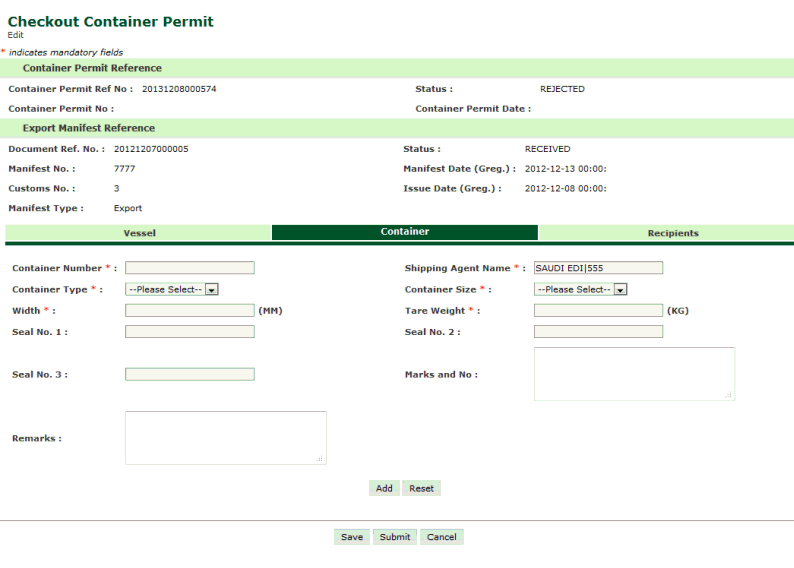Viewport: 794px width, 568px height.
Task: Focus the Seal No. 2 field
Action: (x=598, y=332)
